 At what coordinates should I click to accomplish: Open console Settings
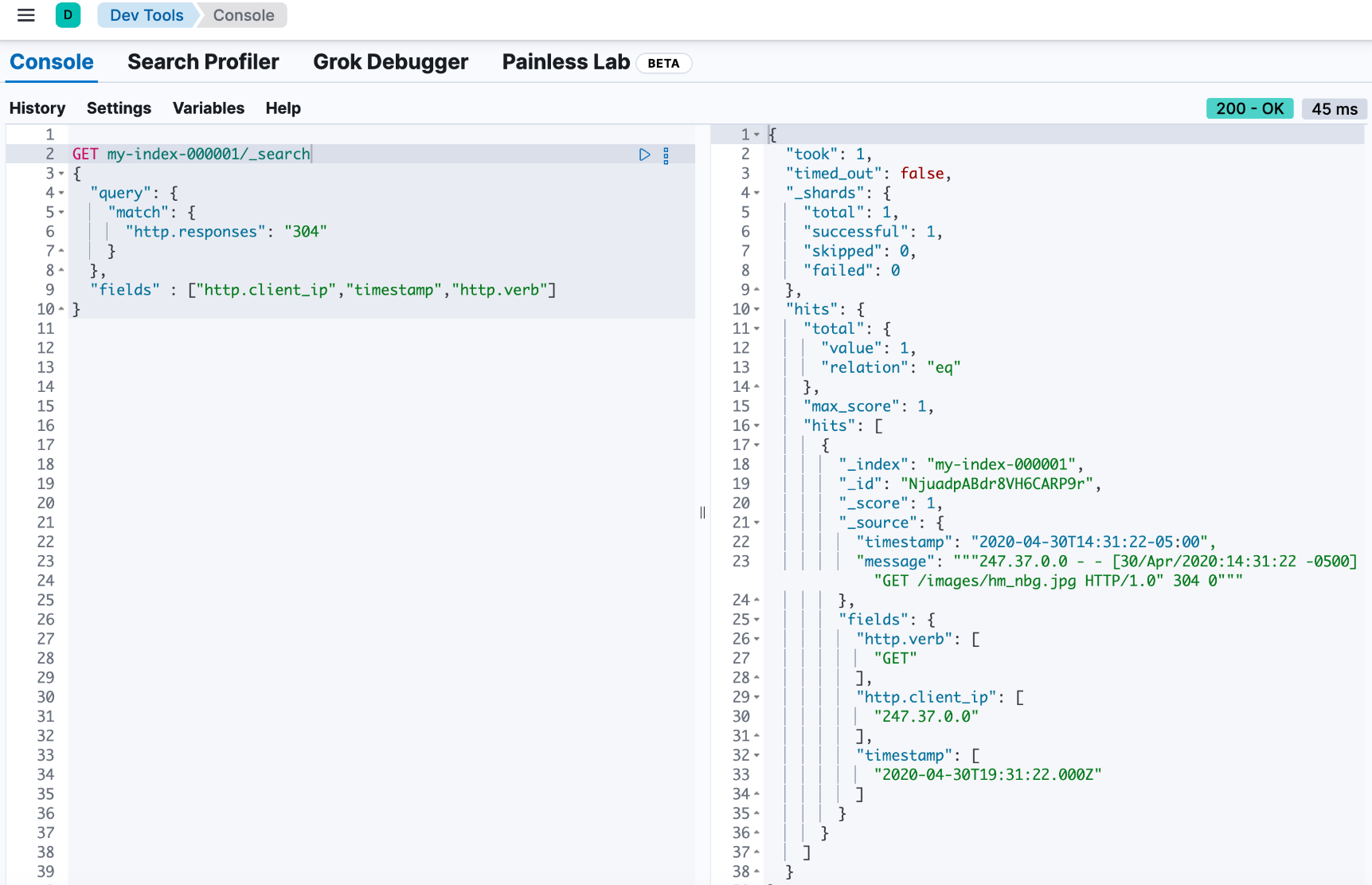click(x=119, y=108)
